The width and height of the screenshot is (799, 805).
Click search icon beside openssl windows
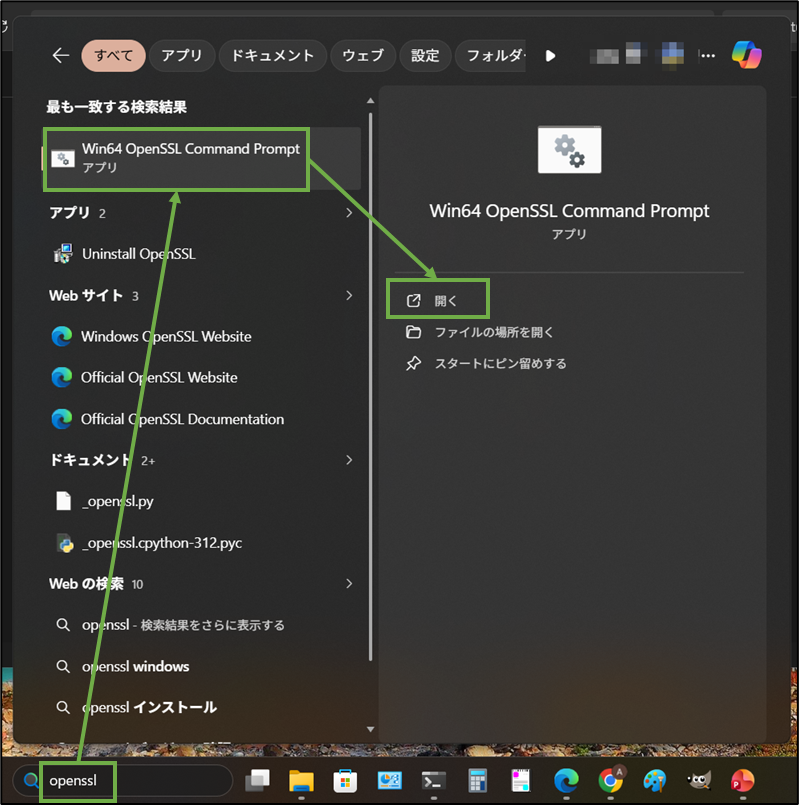(x=63, y=666)
